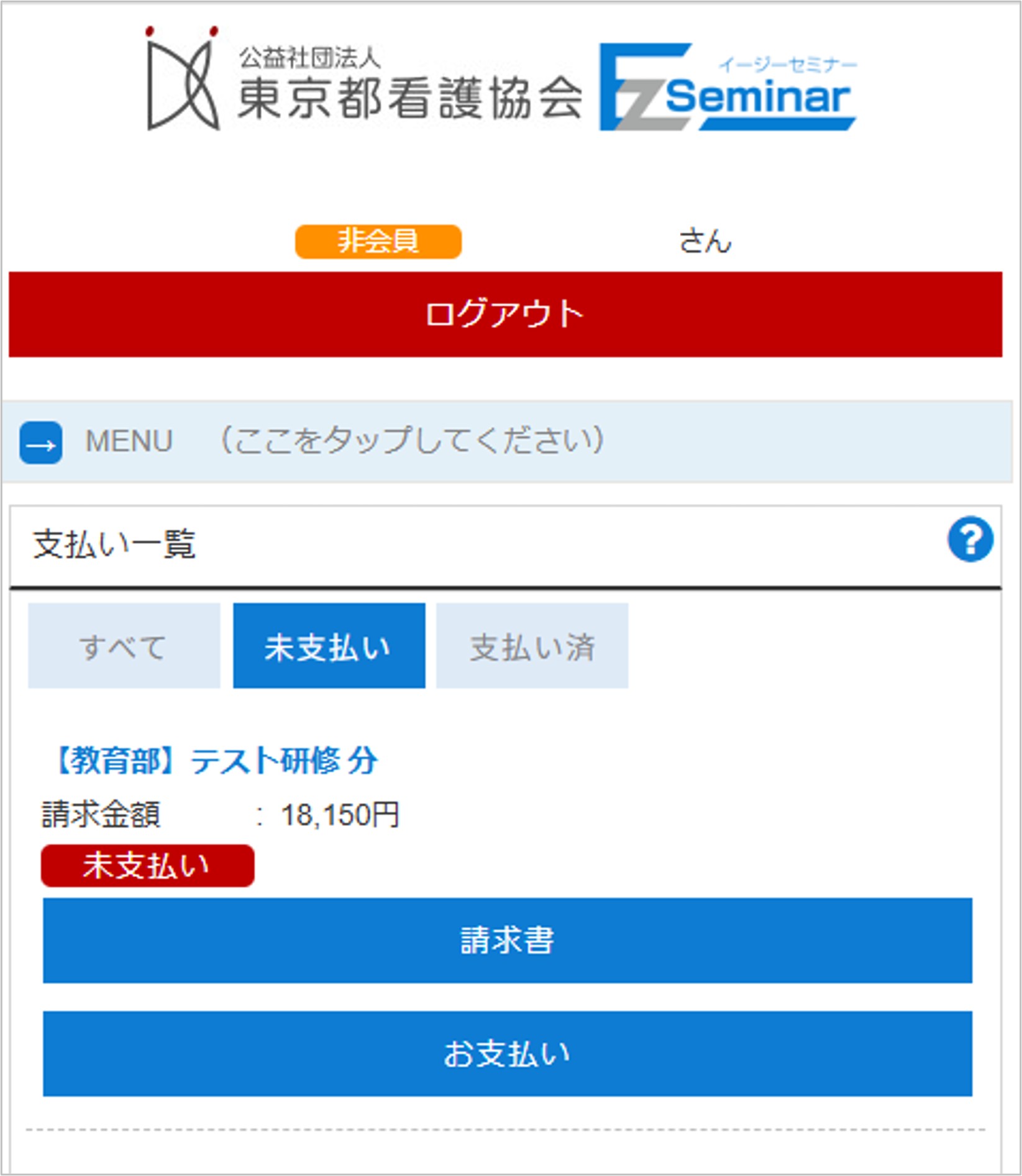
Task: Click the orange 非会員 badge
Action: point(378,242)
